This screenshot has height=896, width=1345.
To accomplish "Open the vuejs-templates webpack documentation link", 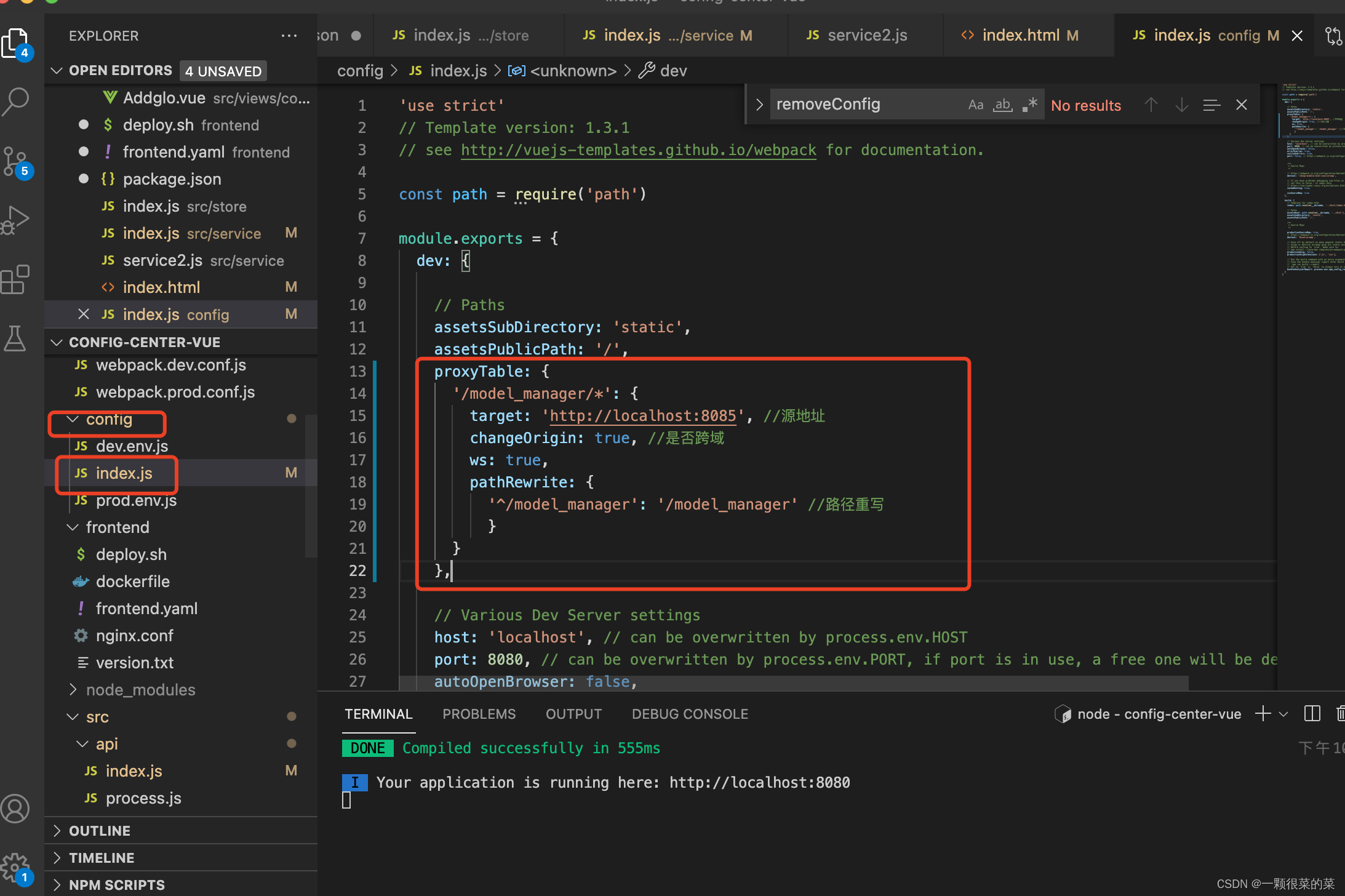I will 639,150.
